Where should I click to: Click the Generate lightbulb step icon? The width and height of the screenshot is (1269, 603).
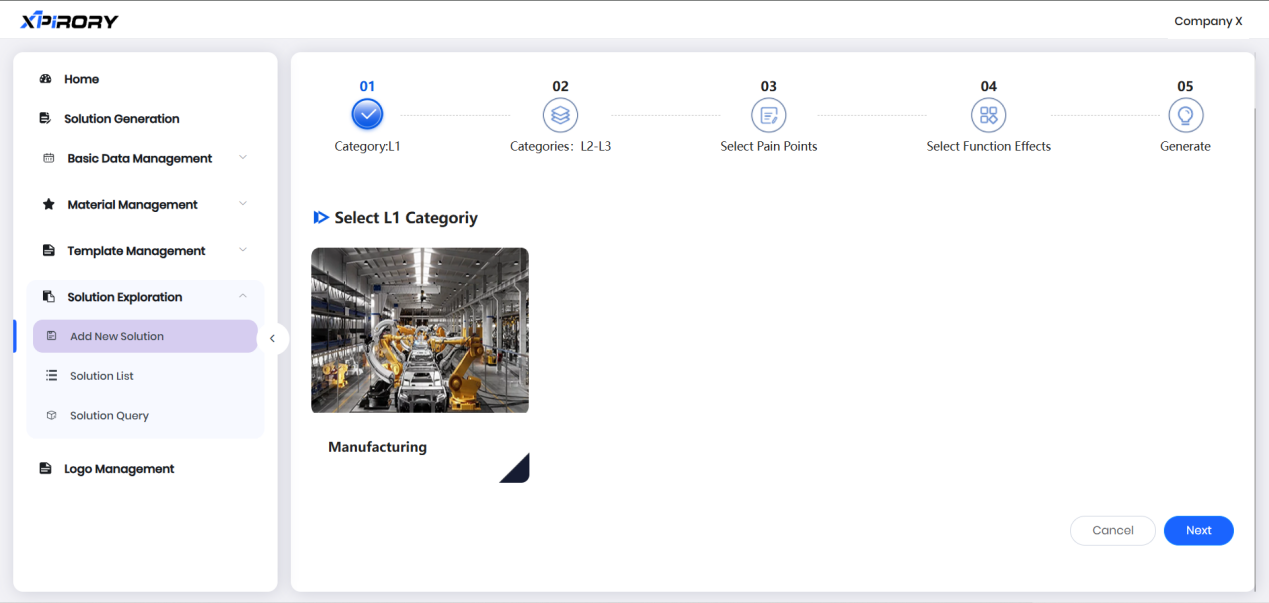click(1185, 115)
